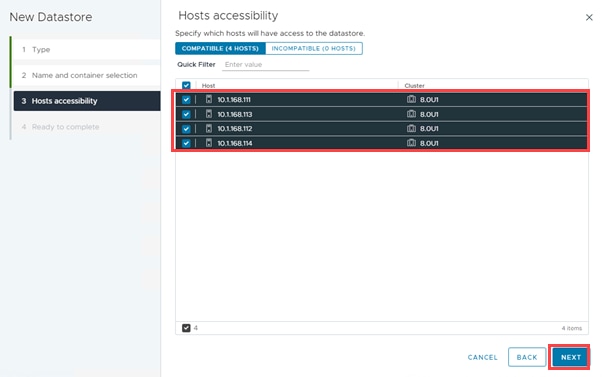
Task: Select host address 10.1.168.113 text
Action: [235, 114]
